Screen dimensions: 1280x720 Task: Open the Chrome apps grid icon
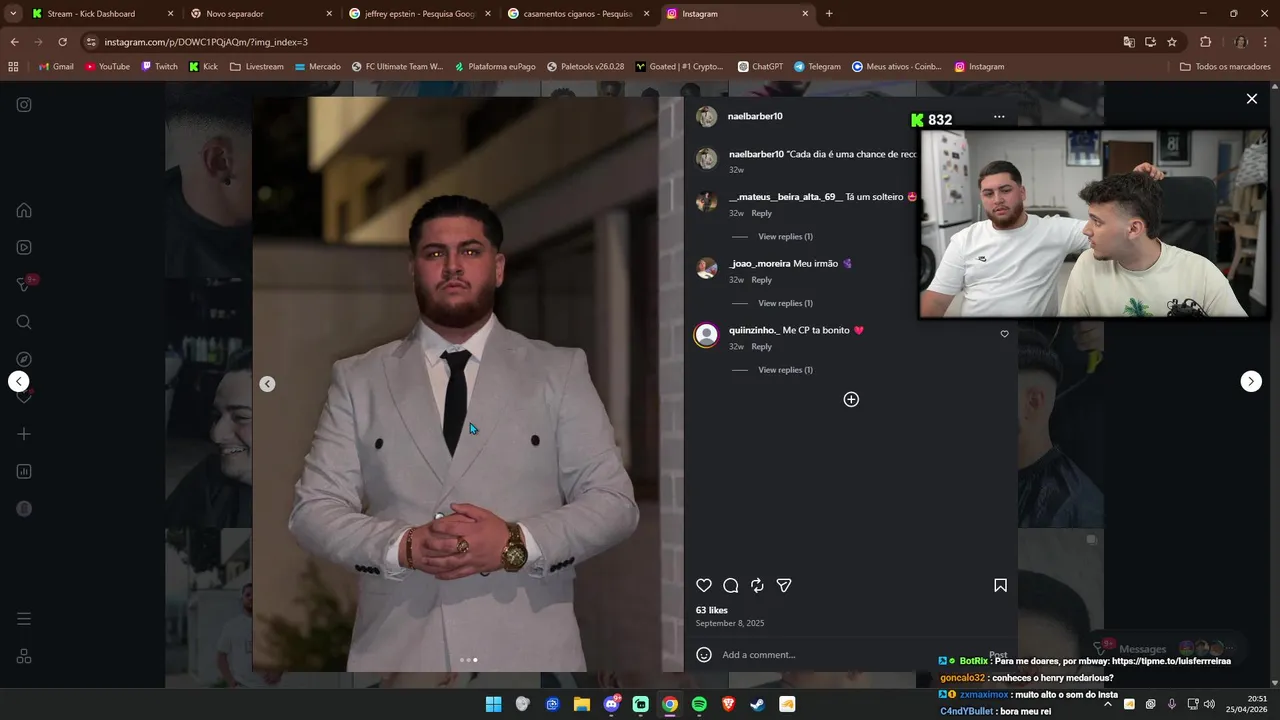13,66
